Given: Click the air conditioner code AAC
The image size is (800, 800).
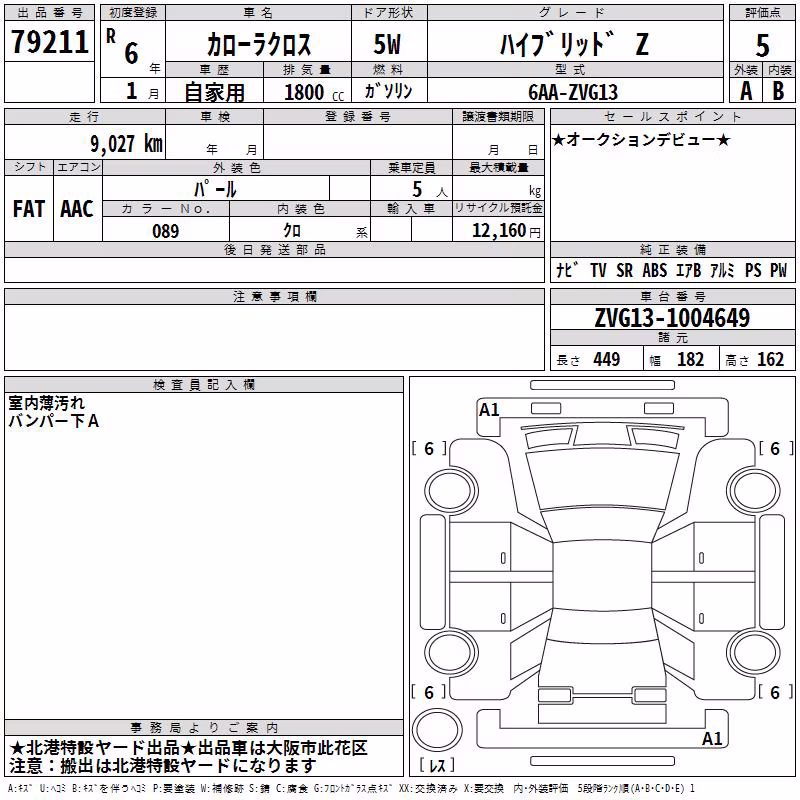Looking at the screenshot, I should [x=77, y=209].
